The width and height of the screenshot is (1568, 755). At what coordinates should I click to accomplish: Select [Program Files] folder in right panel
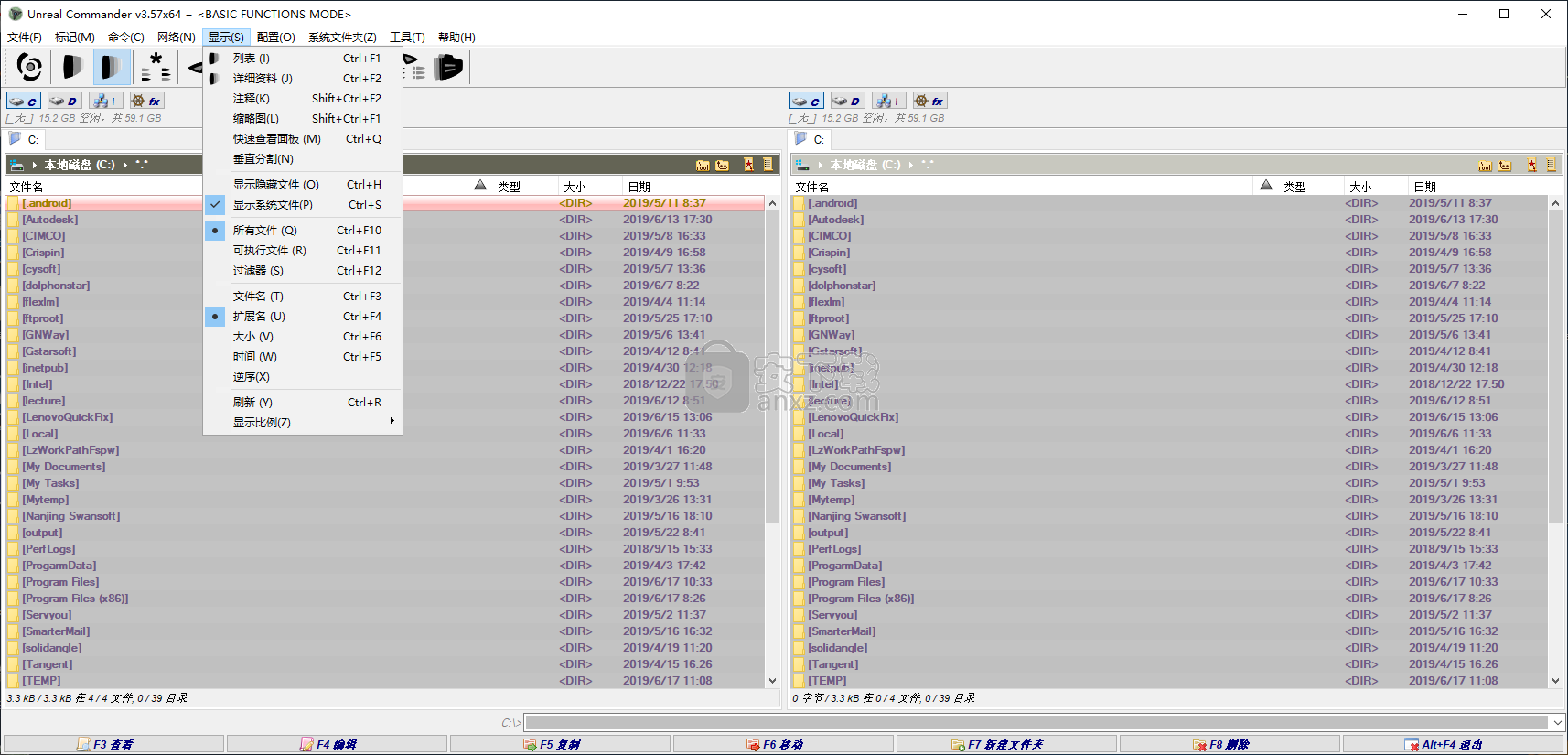846,582
